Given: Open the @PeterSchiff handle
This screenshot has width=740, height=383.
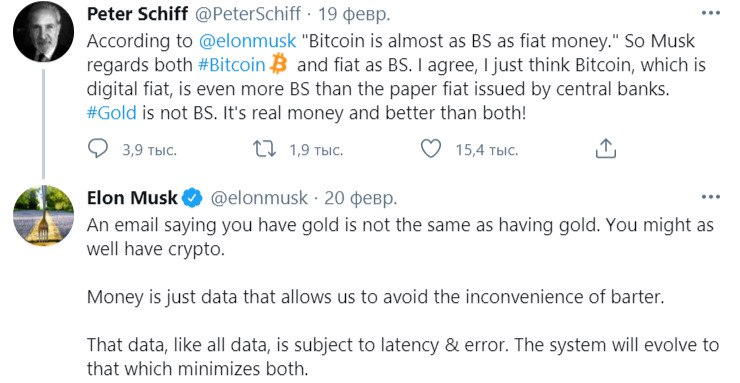Looking at the screenshot, I should coord(248,14).
